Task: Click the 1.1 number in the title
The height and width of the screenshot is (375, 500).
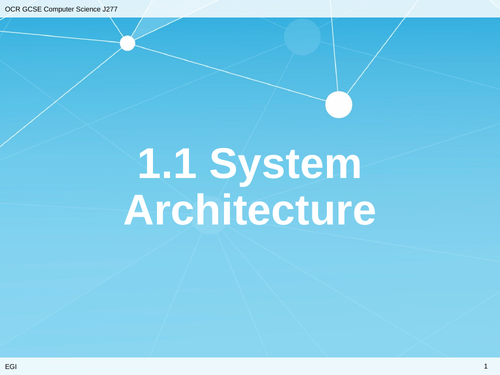Action: click(x=167, y=163)
